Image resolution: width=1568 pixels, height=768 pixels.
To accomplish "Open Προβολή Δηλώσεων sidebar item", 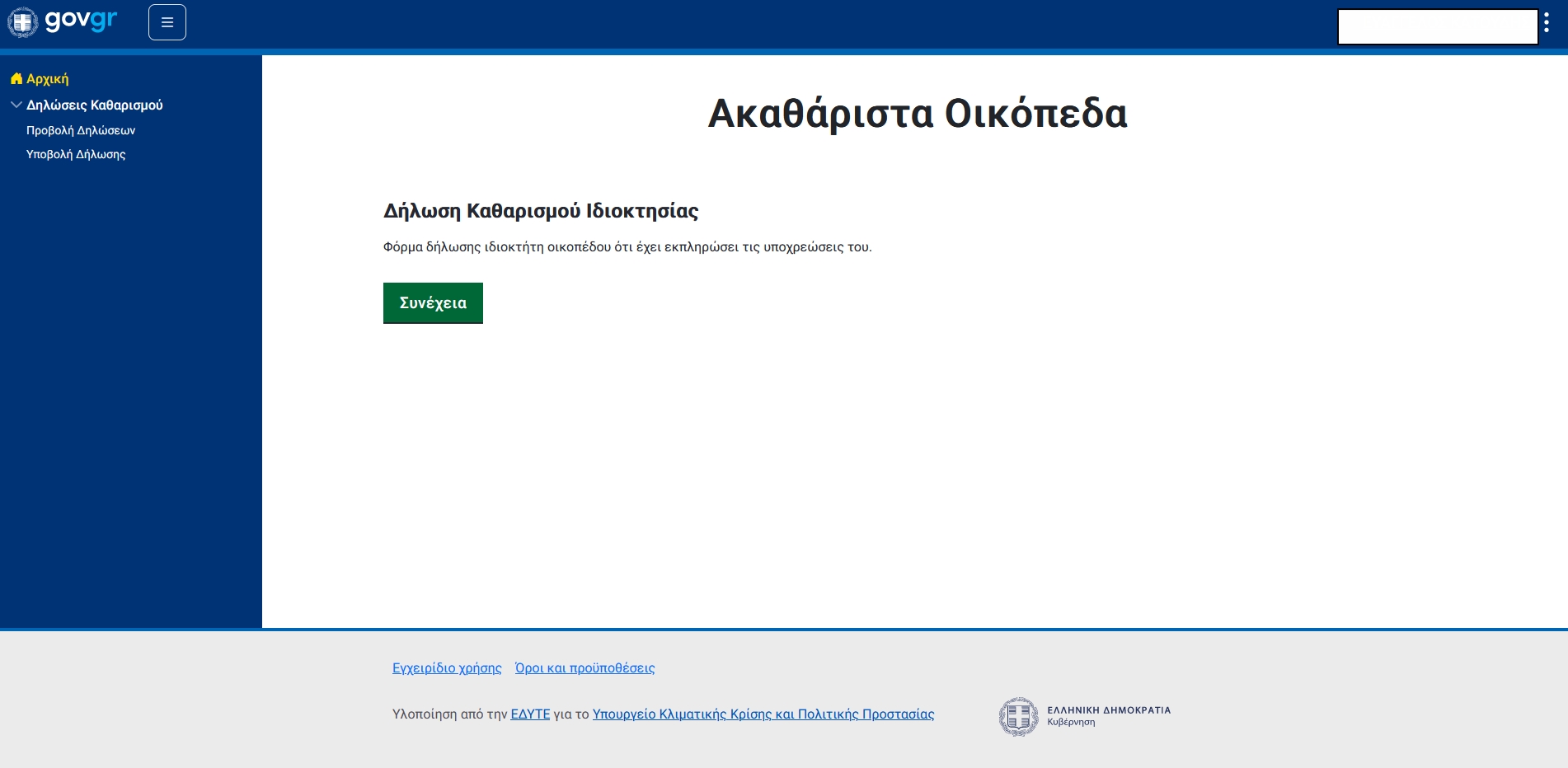I will (x=81, y=130).
